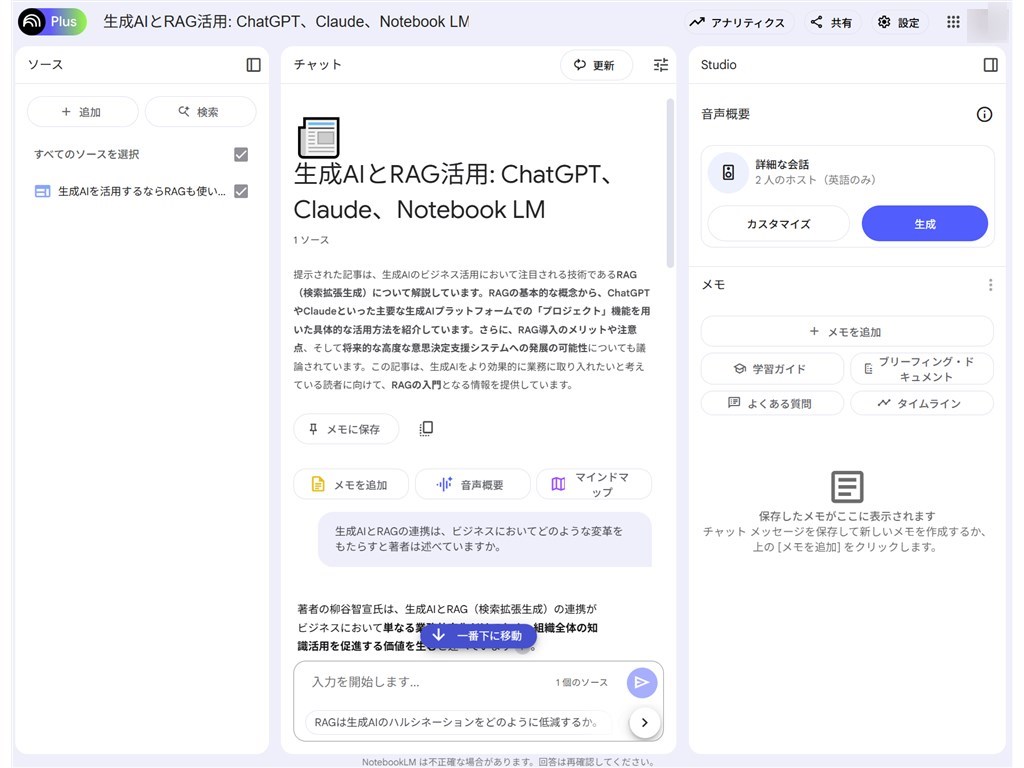Image resolution: width=1024 pixels, height=768 pixels.
Task: Click カスタマイズ audio overview button
Action: tap(778, 224)
